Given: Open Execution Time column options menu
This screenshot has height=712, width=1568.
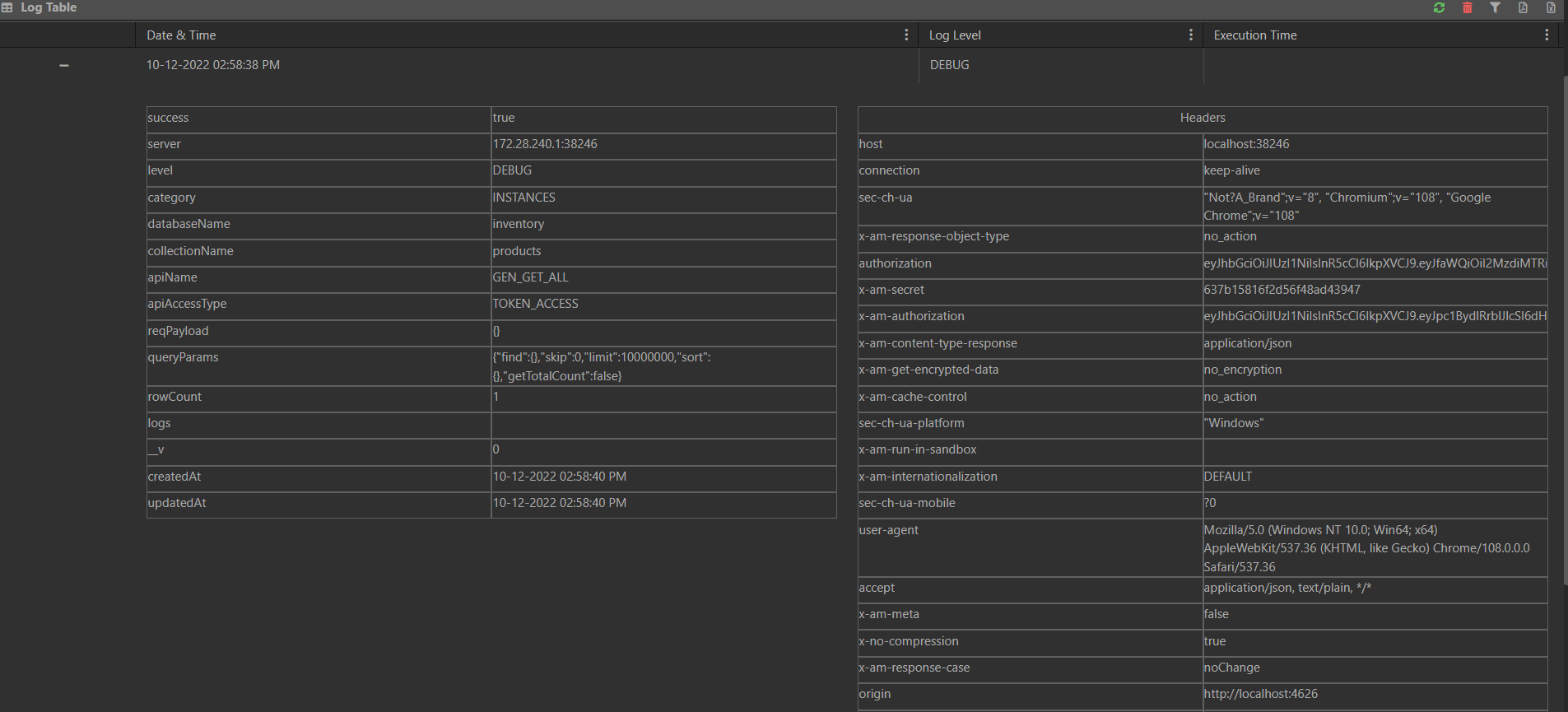Looking at the screenshot, I should [1547, 35].
